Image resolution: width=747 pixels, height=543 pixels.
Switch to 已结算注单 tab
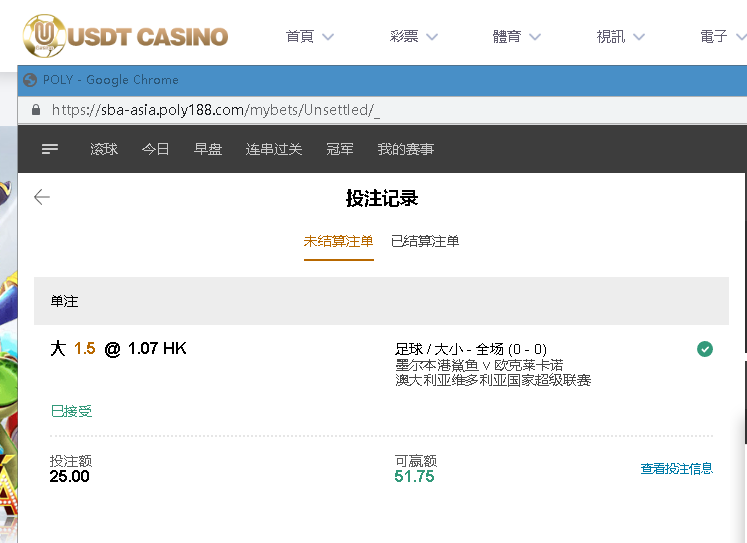coord(425,241)
